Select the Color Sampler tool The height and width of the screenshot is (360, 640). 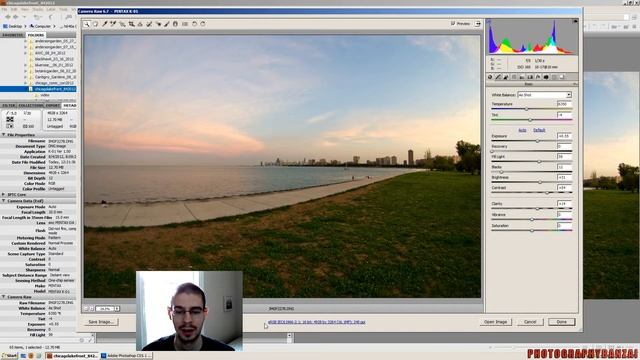113,24
